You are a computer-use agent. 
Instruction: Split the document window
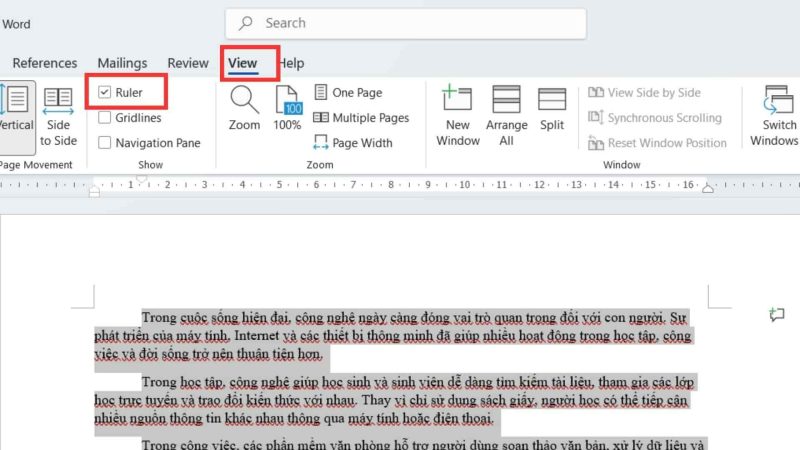click(x=552, y=108)
